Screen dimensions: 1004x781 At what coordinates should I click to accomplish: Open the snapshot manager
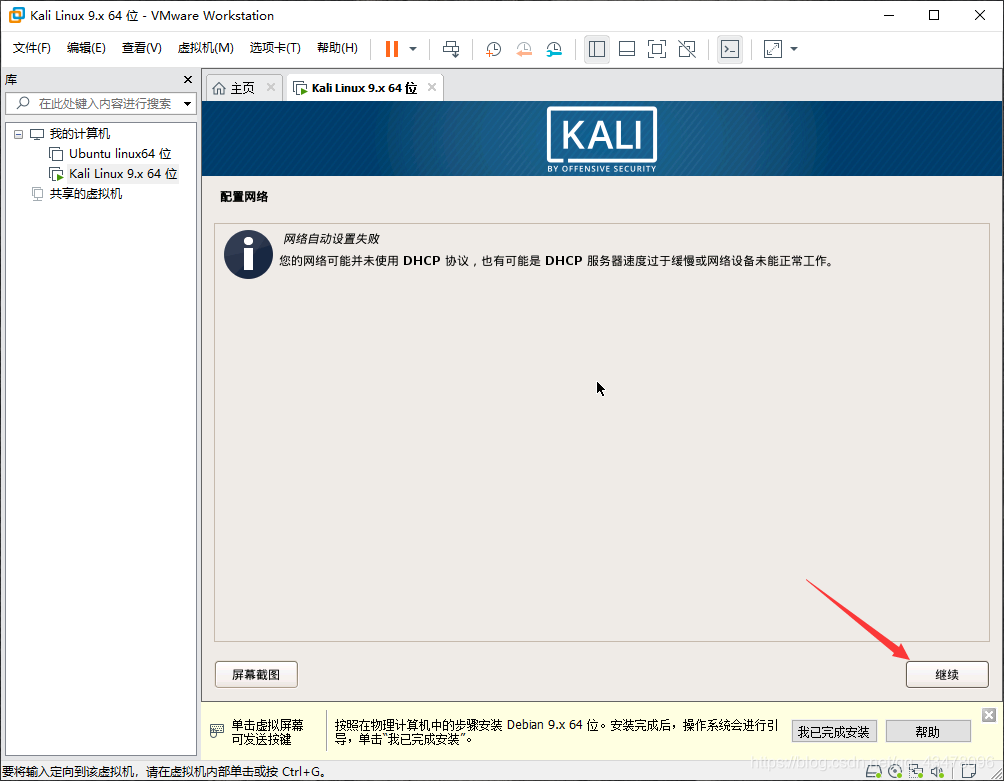coord(554,48)
